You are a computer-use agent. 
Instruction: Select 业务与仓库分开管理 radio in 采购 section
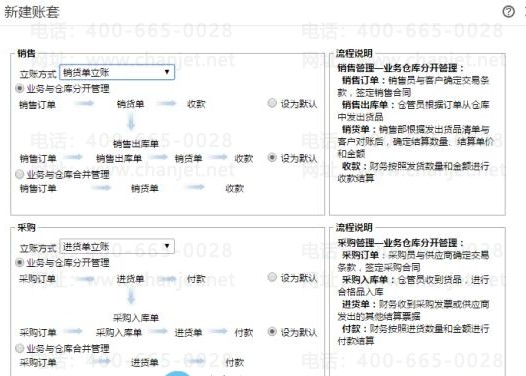click(x=19, y=263)
